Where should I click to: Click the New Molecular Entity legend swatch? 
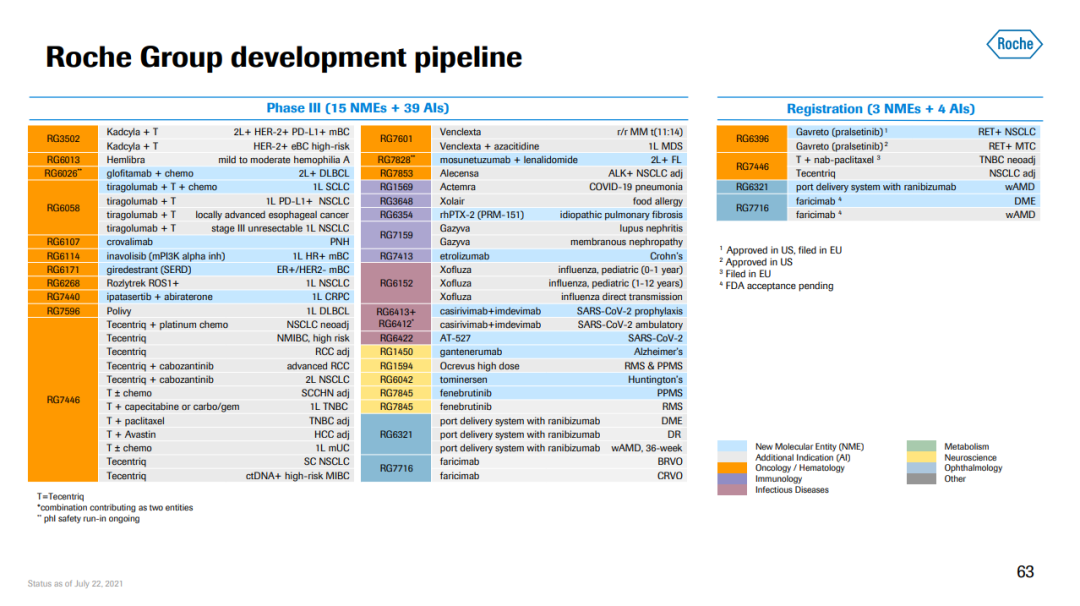pyautogui.click(x=731, y=446)
